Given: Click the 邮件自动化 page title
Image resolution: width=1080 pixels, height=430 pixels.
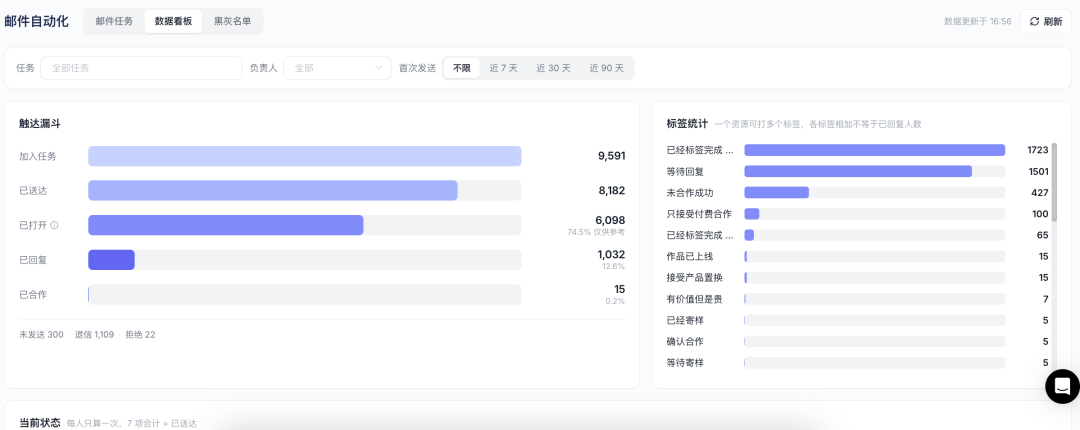Looking at the screenshot, I should [x=37, y=21].
